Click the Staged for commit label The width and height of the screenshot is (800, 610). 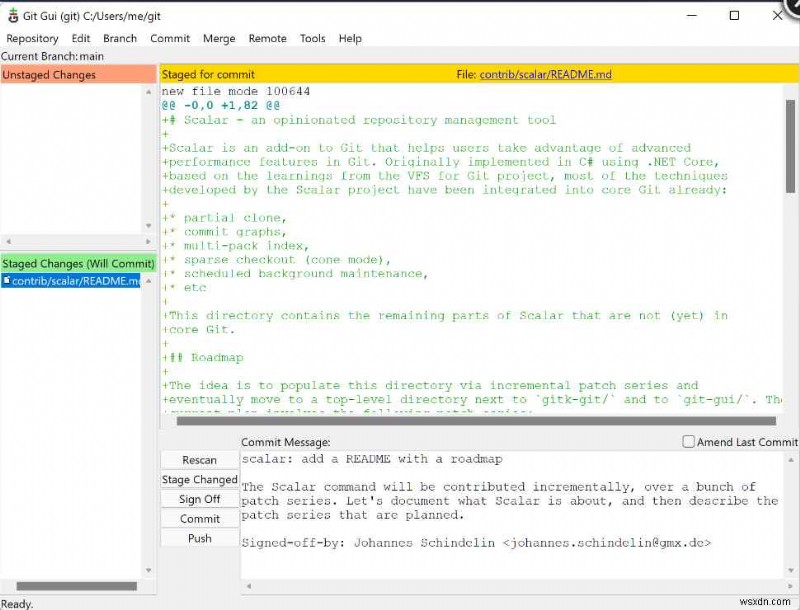pos(208,74)
